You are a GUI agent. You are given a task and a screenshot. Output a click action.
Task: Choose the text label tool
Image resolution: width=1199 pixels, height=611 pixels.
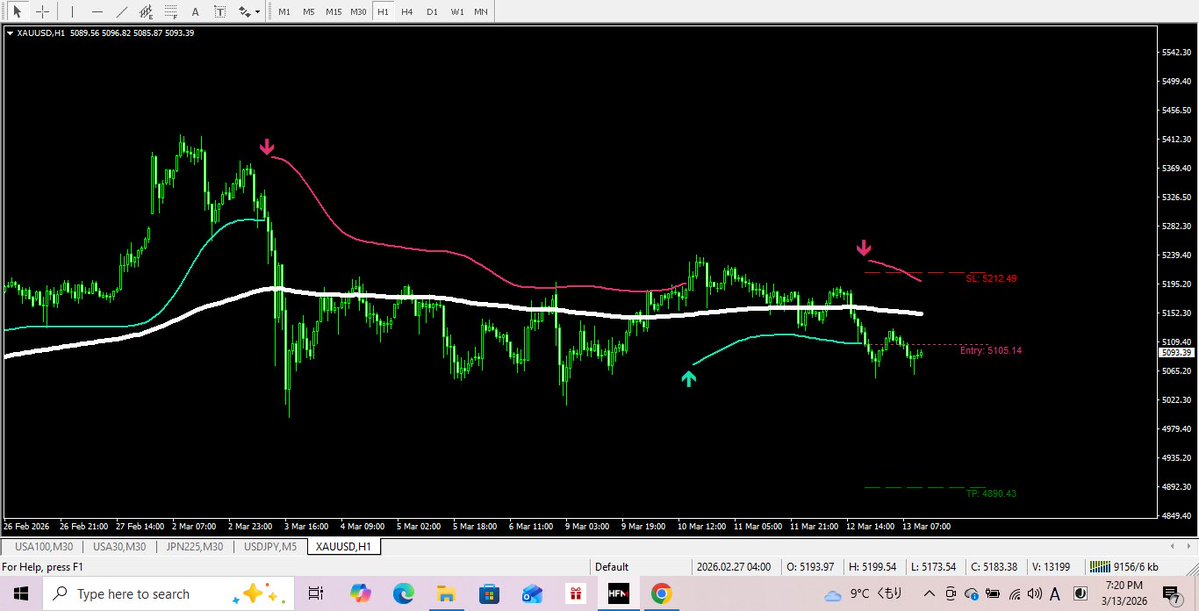tap(219, 11)
